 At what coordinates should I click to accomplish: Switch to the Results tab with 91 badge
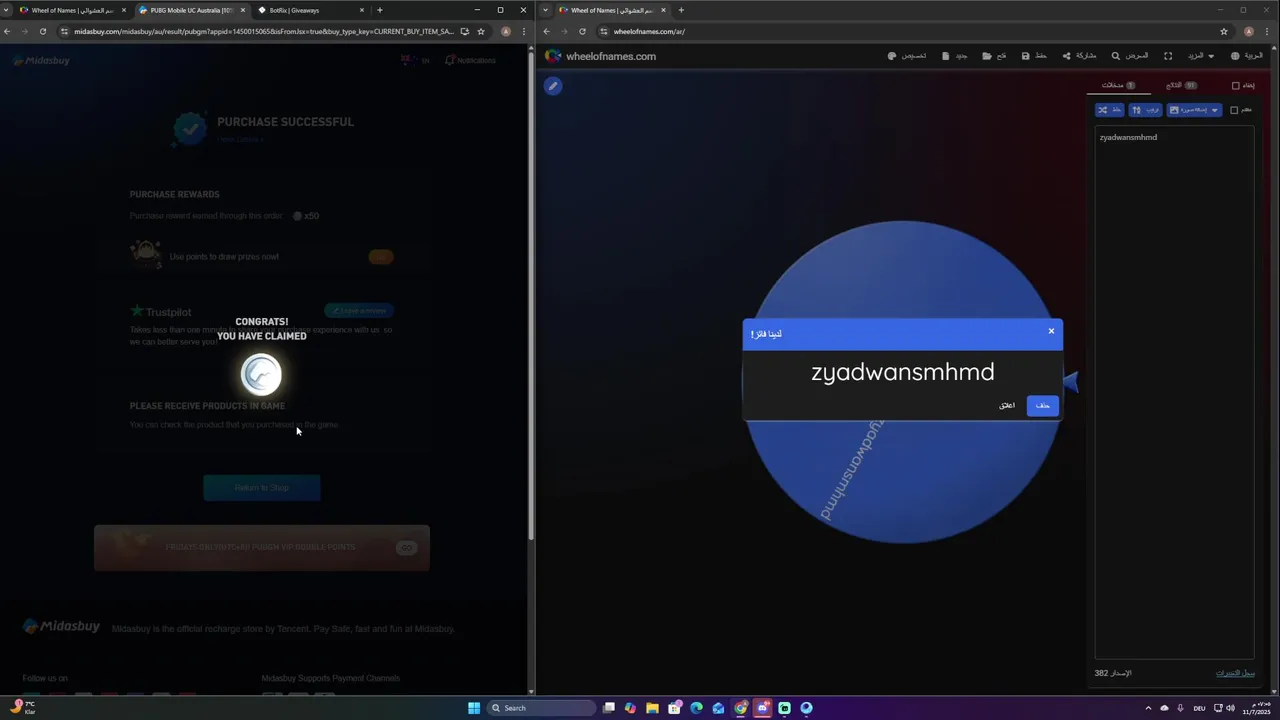tap(1182, 85)
